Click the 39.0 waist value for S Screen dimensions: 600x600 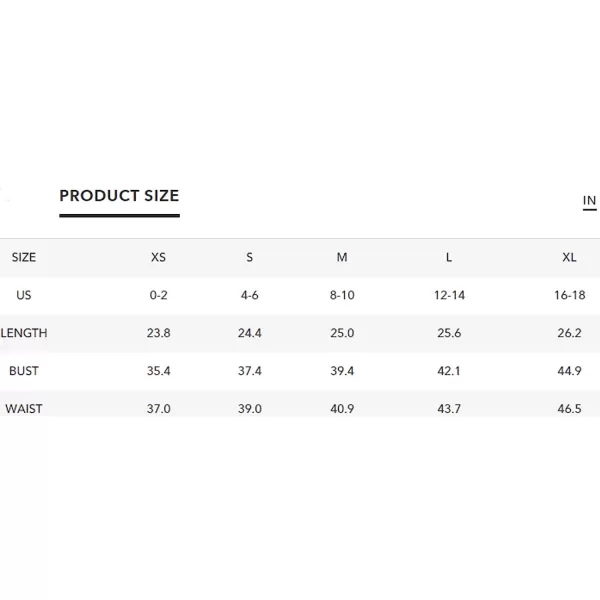click(x=249, y=409)
